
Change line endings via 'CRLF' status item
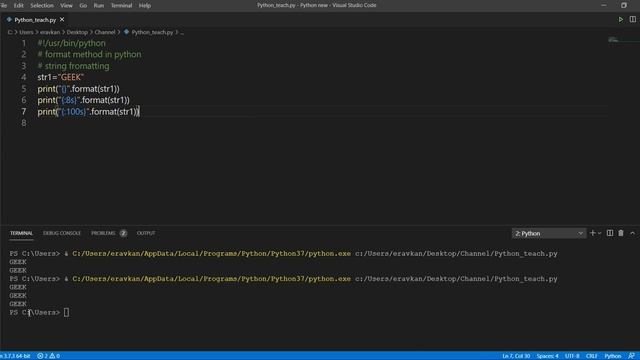(x=591, y=356)
